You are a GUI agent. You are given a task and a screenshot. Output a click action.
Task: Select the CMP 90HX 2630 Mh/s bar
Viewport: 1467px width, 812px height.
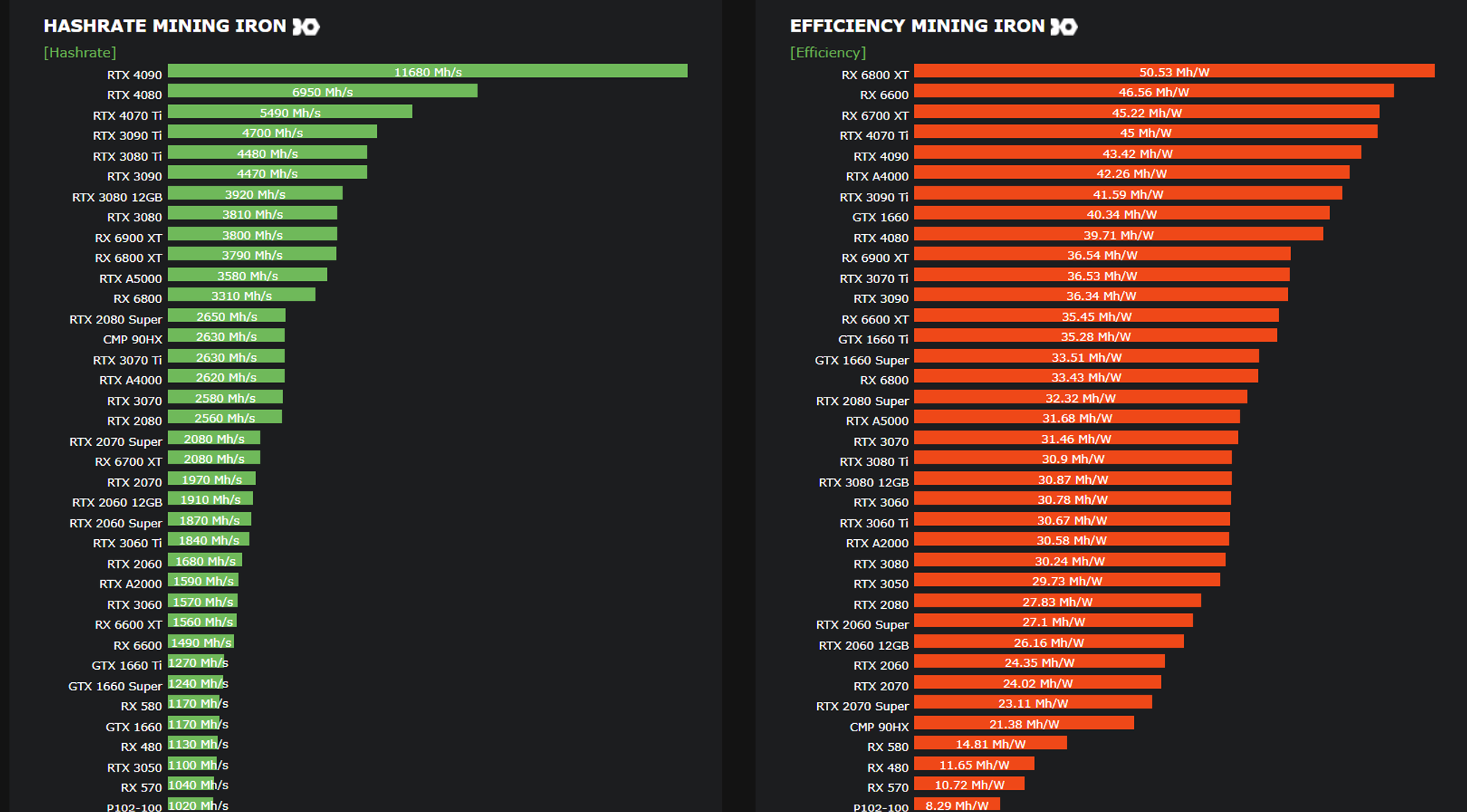226,336
